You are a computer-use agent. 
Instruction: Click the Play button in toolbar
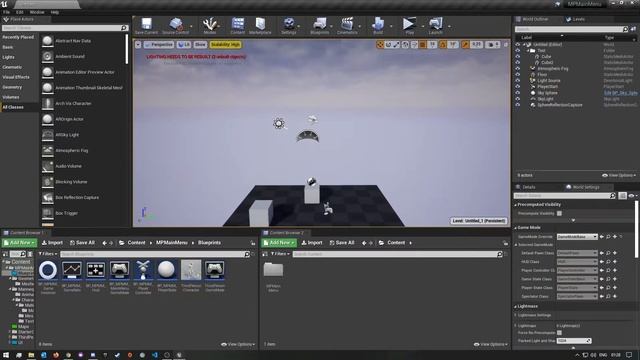[409, 26]
